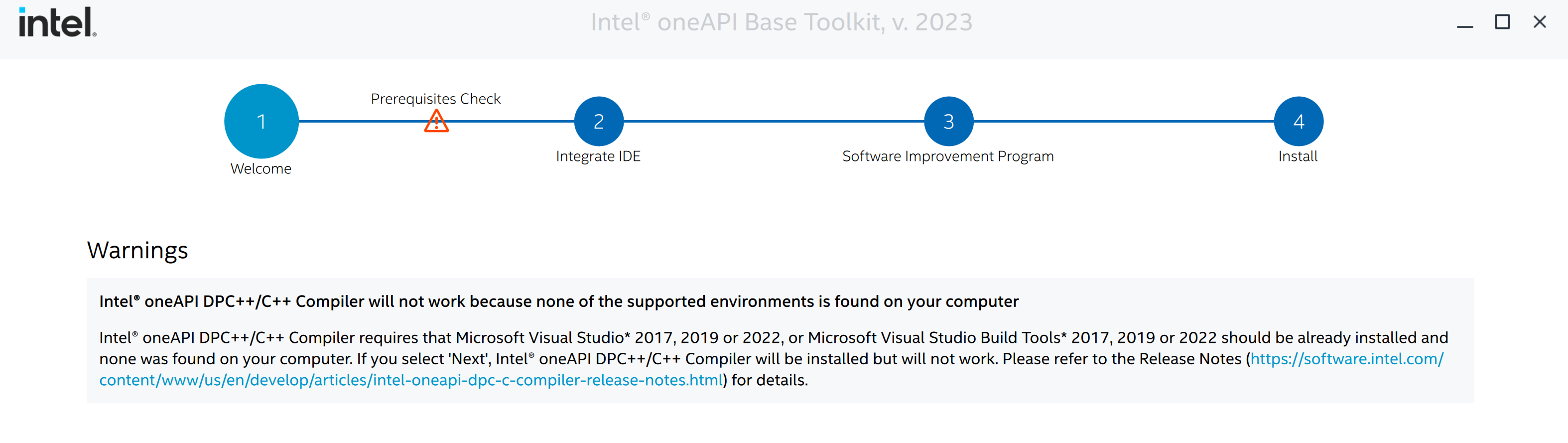Image resolution: width=1568 pixels, height=443 pixels.
Task: Click the Software Improvement Program label
Action: pyautogui.click(x=948, y=156)
